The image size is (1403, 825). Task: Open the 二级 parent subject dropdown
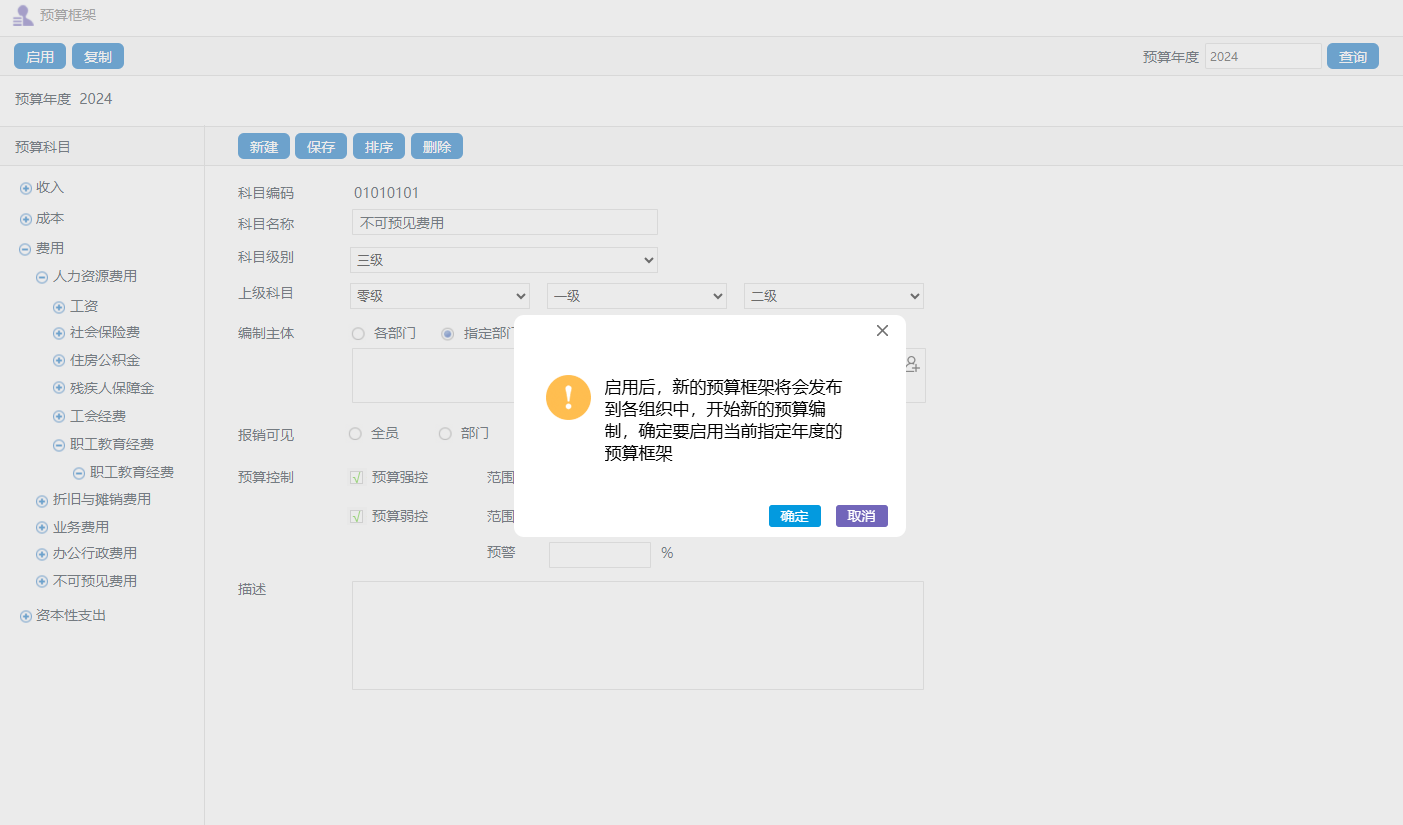(833, 296)
